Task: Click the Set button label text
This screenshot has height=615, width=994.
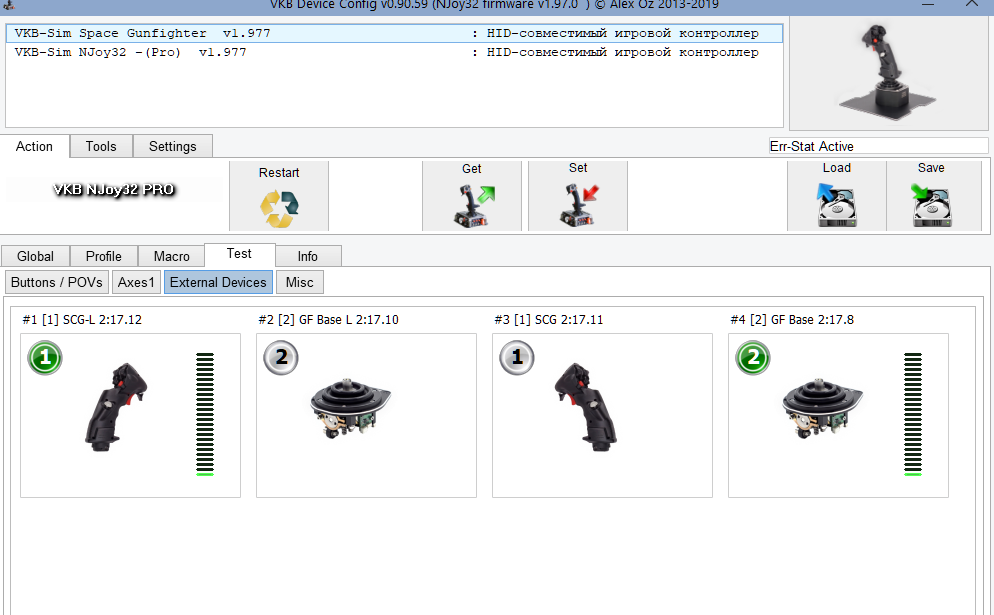Action: (578, 168)
